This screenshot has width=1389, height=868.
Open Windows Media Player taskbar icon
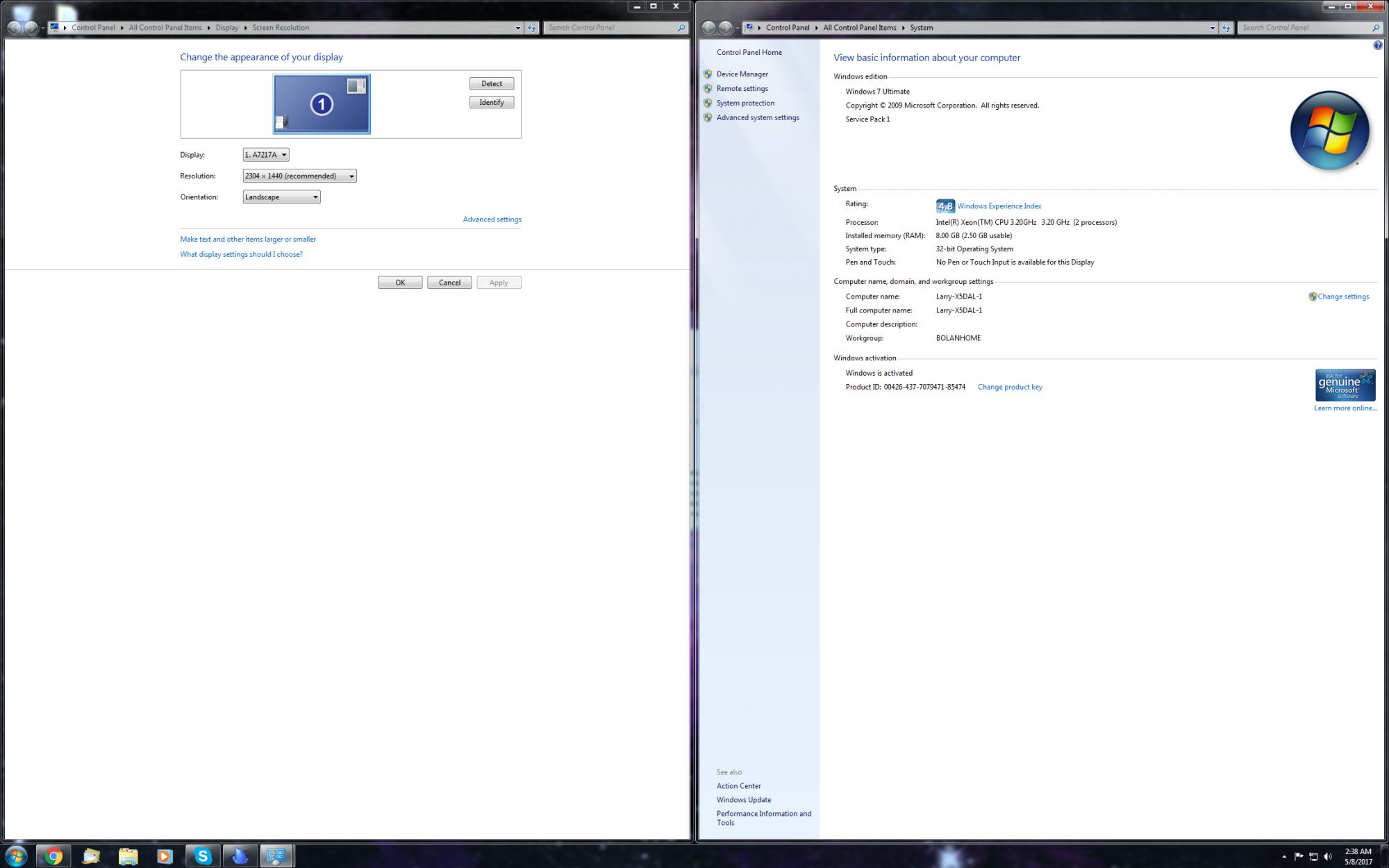pos(165,856)
